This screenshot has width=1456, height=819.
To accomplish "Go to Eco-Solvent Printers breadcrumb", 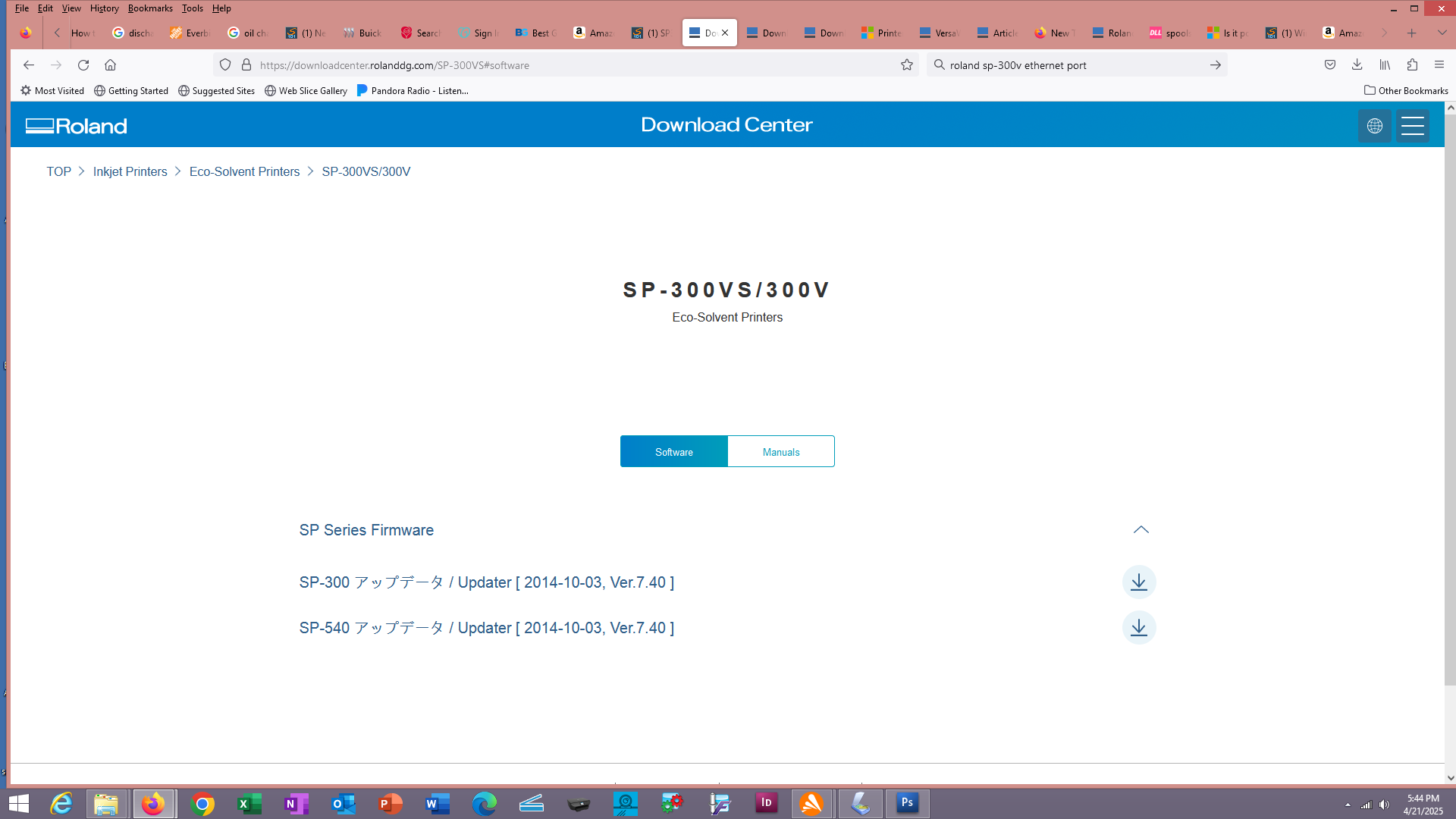I will [x=244, y=172].
